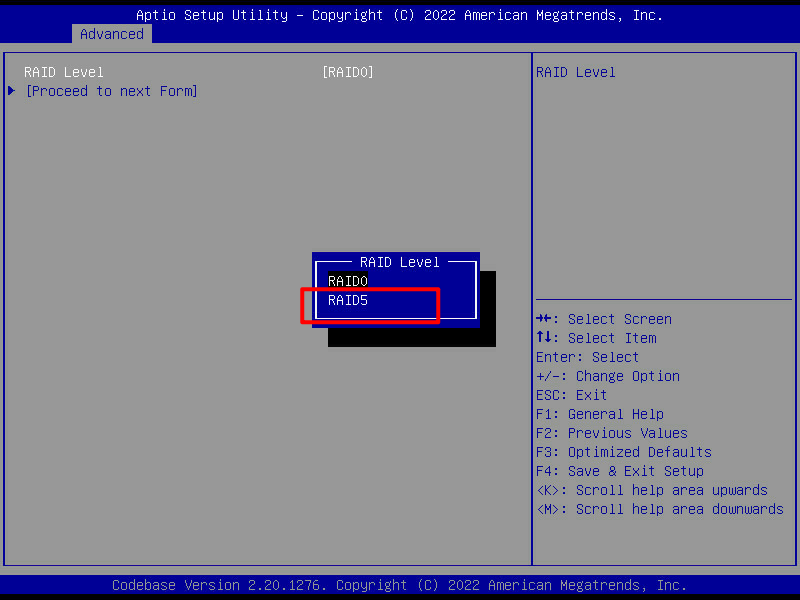800x600 pixels.
Task: Click Proceed to next Form
Action: click(x=111, y=91)
